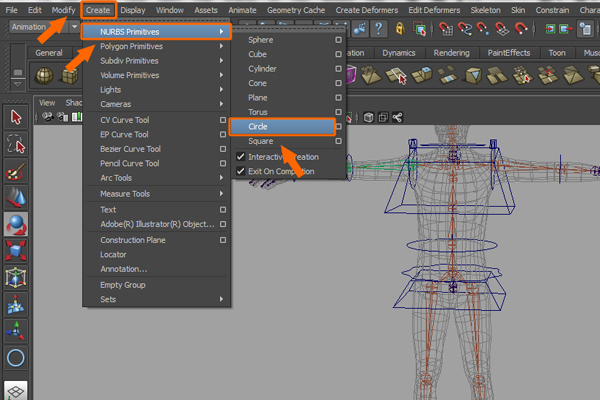Click the blue circle last-tool icon
Image resolution: width=600 pixels, height=400 pixels.
16,358
